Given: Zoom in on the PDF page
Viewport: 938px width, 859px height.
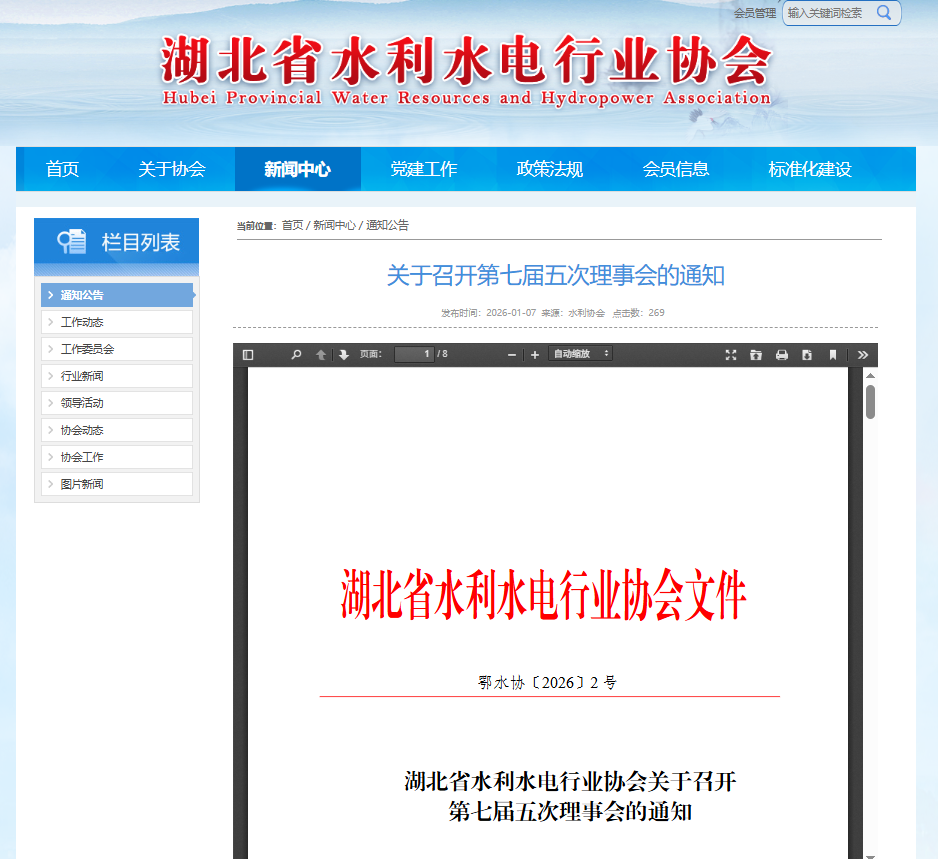Looking at the screenshot, I should click(x=534, y=354).
